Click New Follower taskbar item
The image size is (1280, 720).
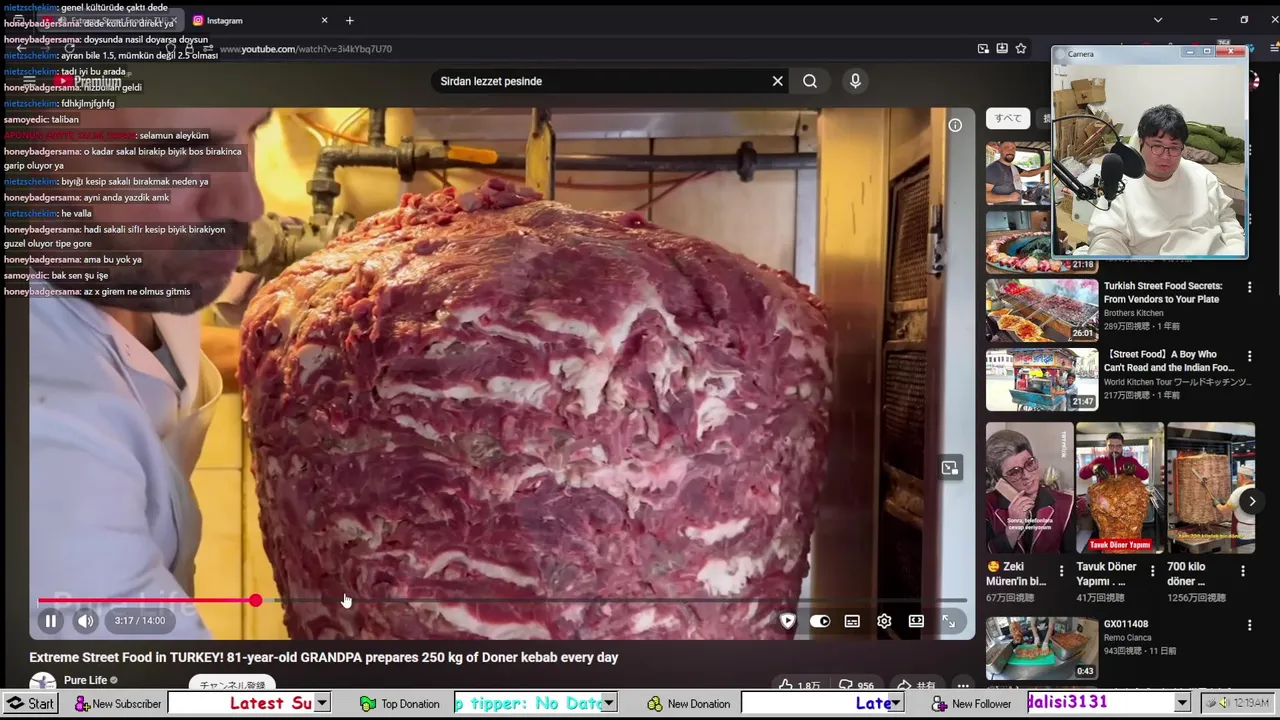[972, 703]
